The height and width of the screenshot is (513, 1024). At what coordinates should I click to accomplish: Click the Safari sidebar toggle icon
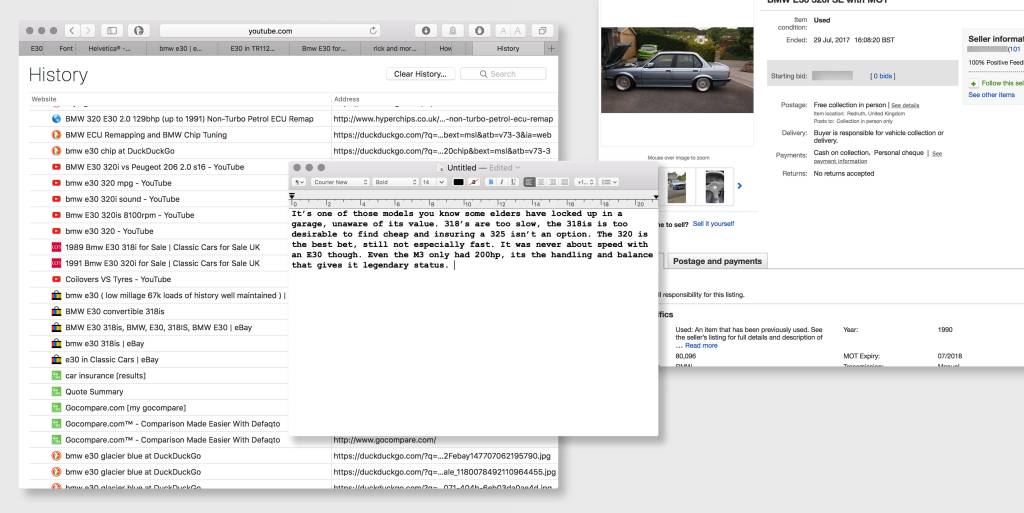coord(111,31)
